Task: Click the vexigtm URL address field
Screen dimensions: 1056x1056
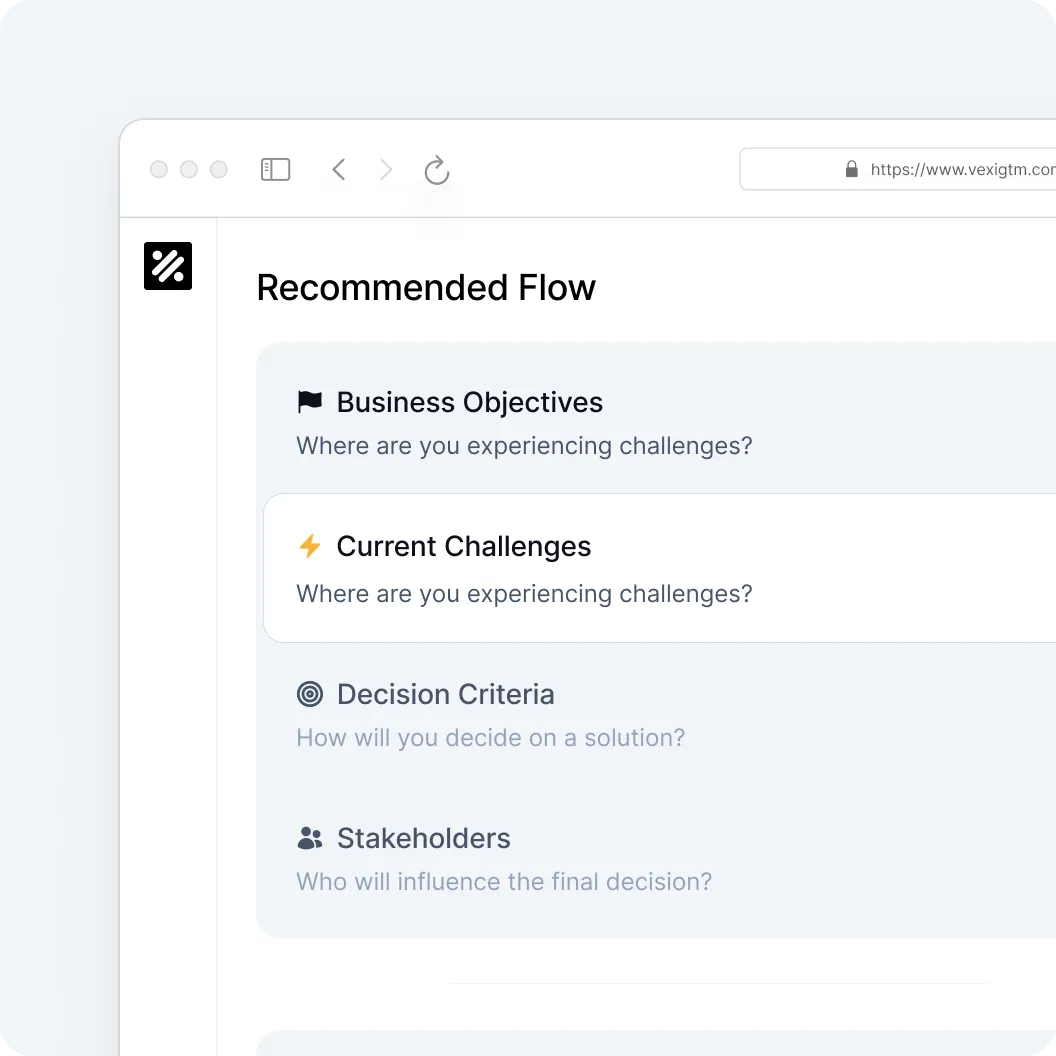Action: [898, 169]
